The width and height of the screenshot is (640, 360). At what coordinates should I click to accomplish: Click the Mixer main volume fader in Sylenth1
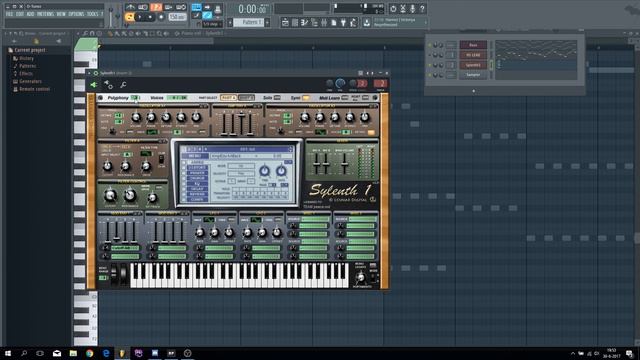coord(345,164)
